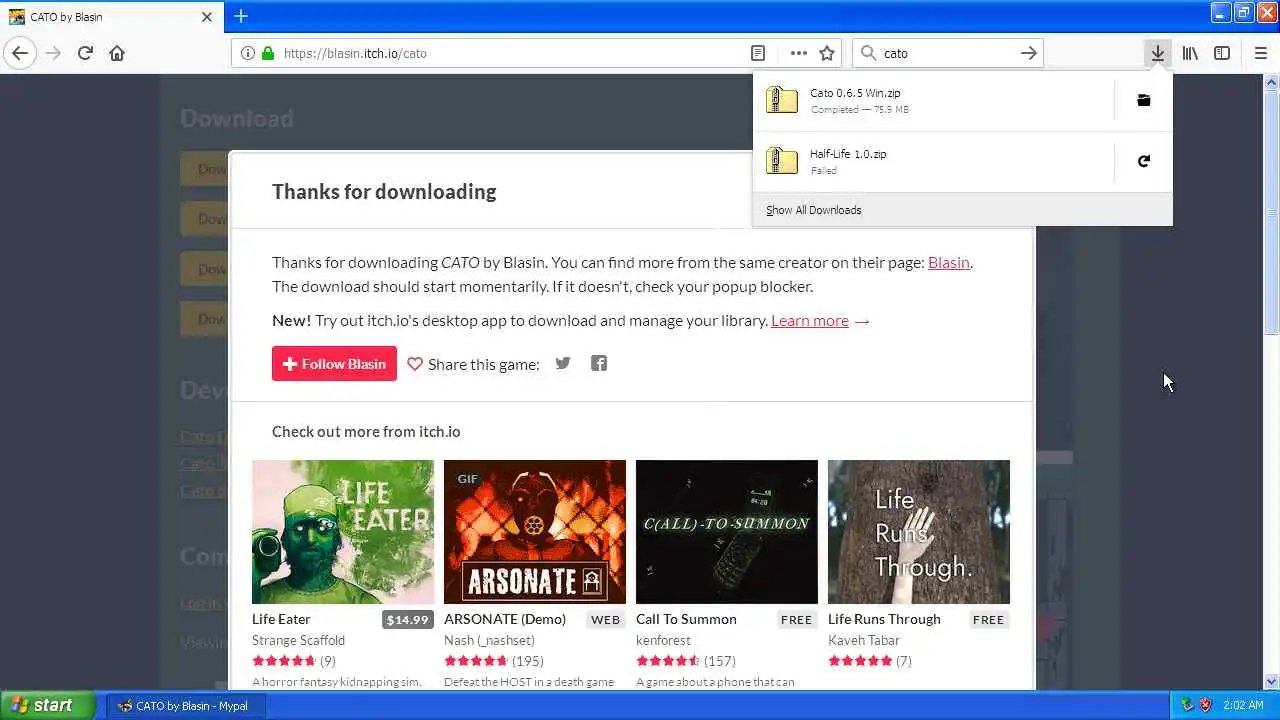Image resolution: width=1280 pixels, height=720 pixels.
Task: Click the Half-Life 1.0.zip download entry
Action: click(x=933, y=161)
